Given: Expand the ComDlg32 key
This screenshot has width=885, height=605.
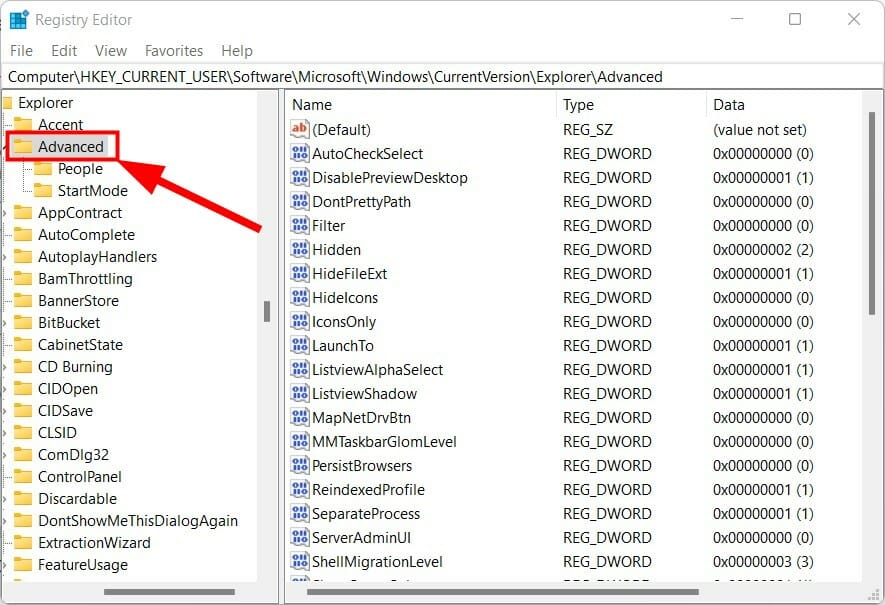Looking at the screenshot, I should pos(5,455).
